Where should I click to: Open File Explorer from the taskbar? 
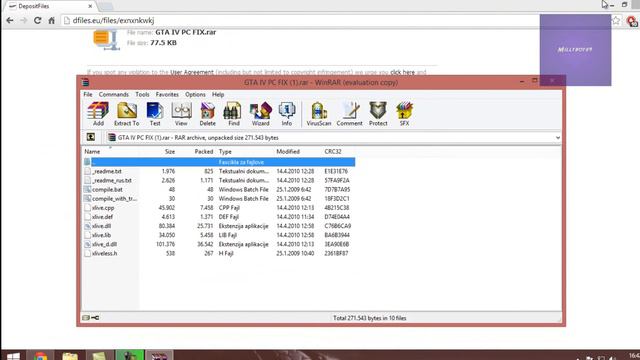(x=70, y=356)
